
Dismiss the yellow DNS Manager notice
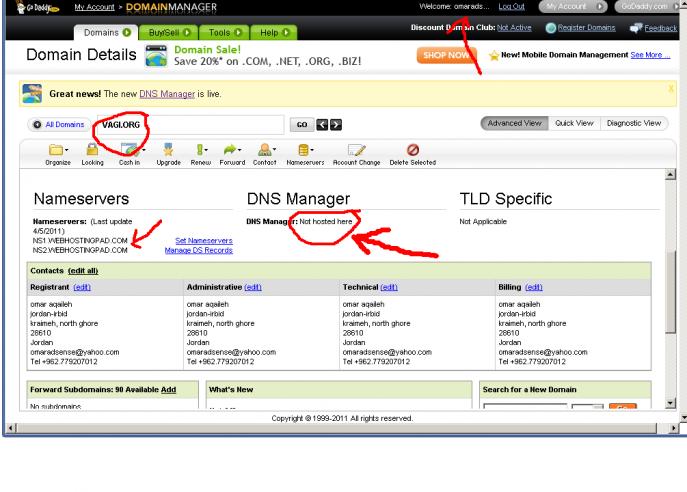(671, 88)
